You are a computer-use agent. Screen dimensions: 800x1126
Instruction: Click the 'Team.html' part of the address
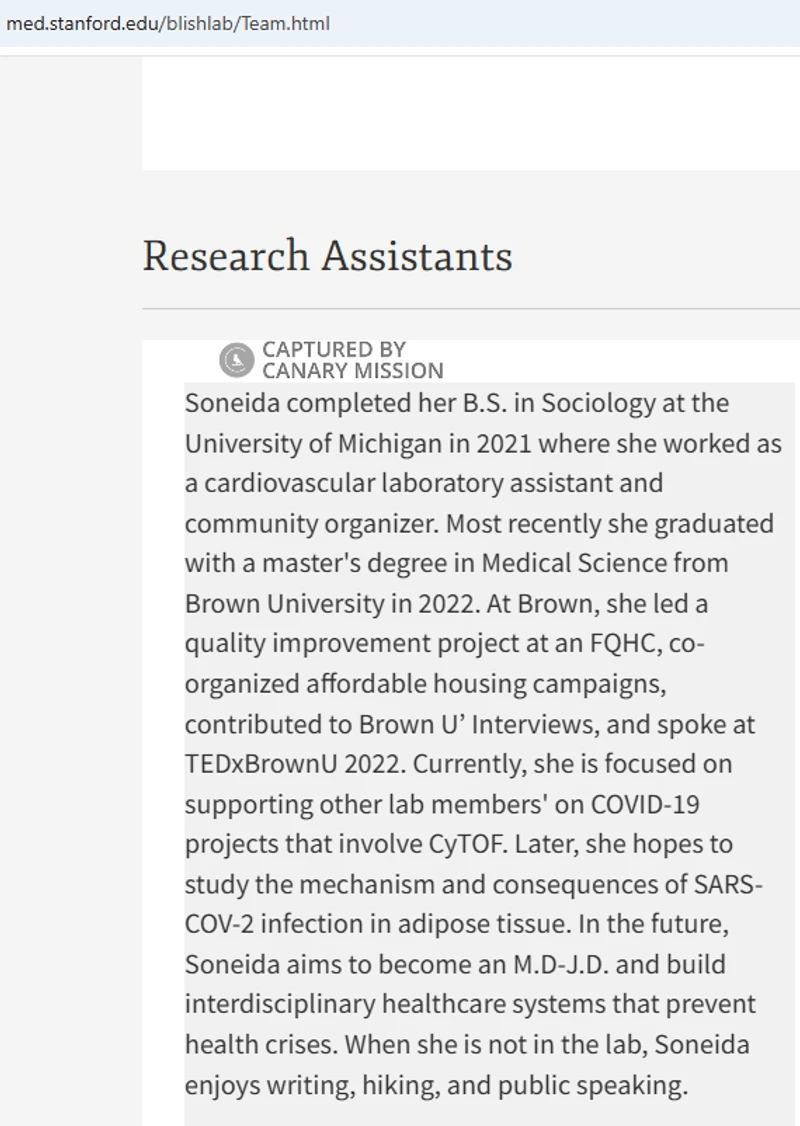coord(286,24)
